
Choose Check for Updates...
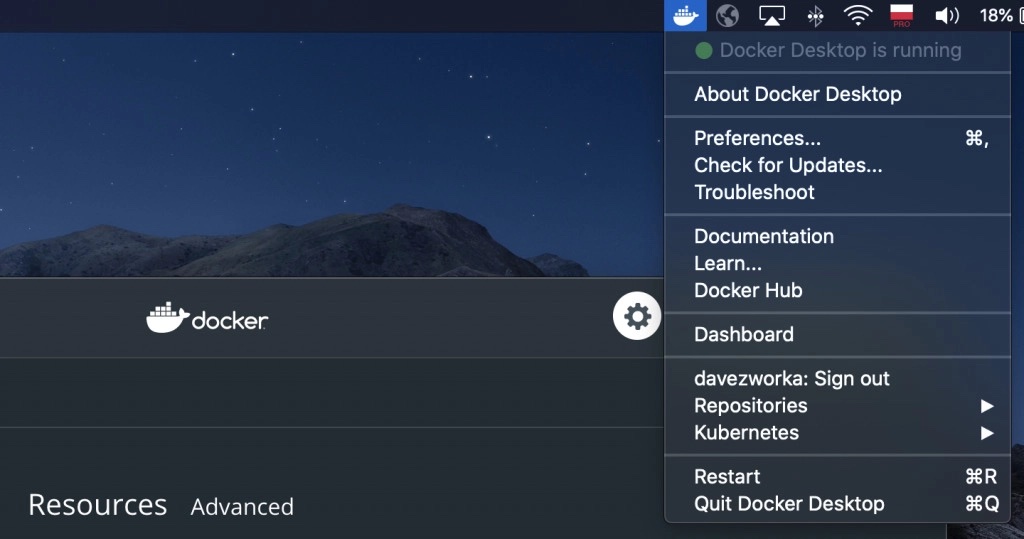pos(837,165)
